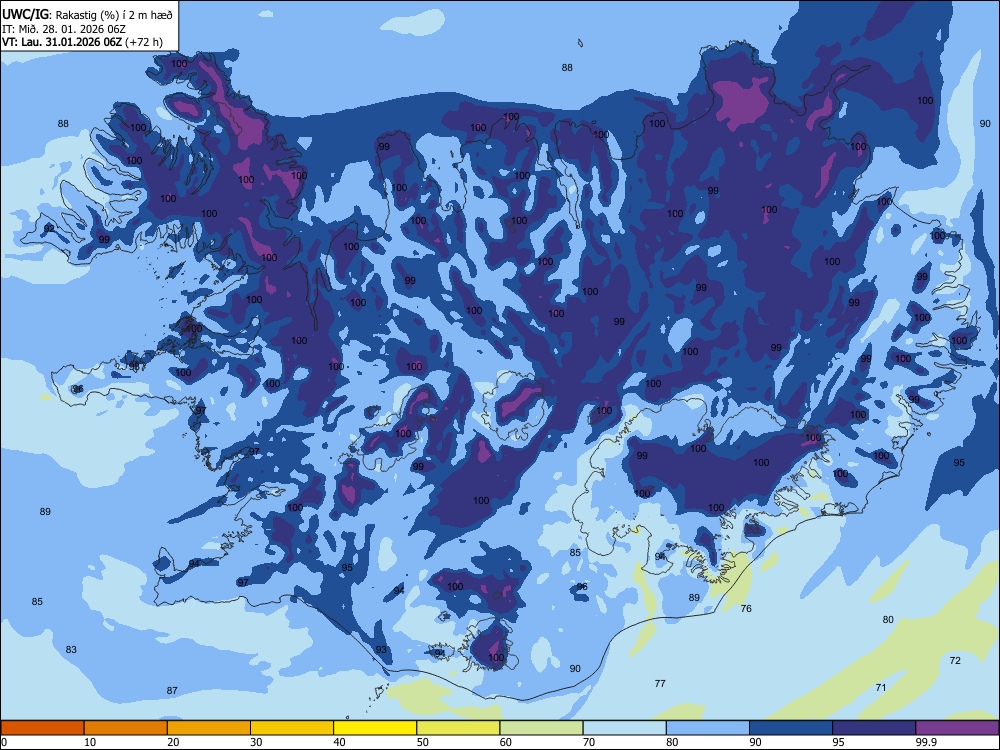Click the legend tick label '20'
1000x750 pixels.
coord(173,742)
